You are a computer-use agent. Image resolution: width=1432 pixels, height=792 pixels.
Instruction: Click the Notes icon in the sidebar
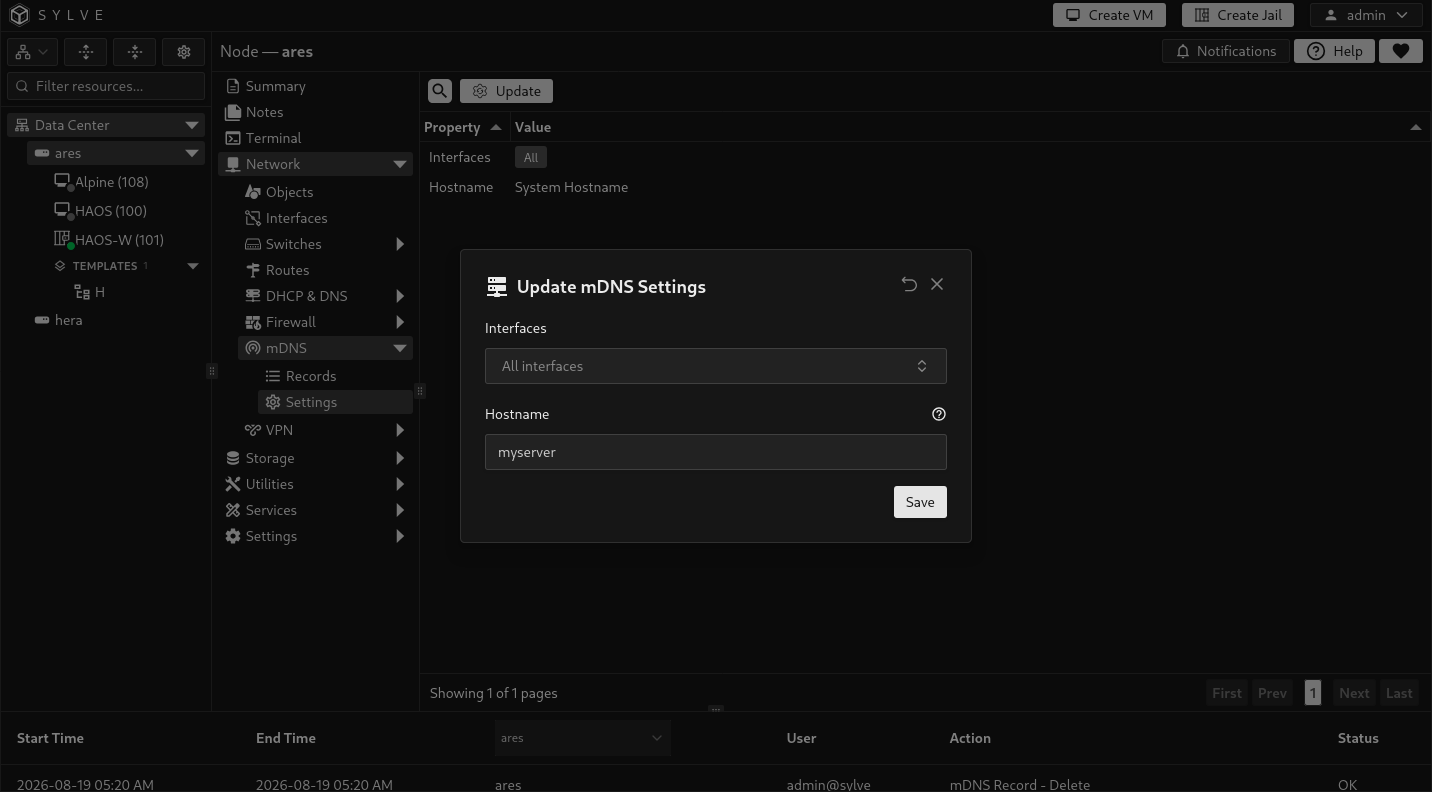(x=233, y=112)
